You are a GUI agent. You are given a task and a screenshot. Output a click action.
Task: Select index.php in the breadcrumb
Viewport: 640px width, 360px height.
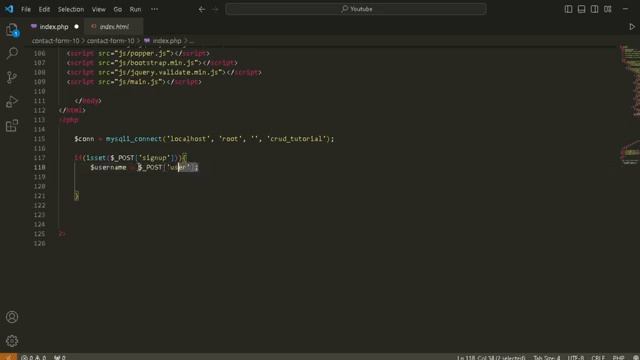(x=167, y=41)
